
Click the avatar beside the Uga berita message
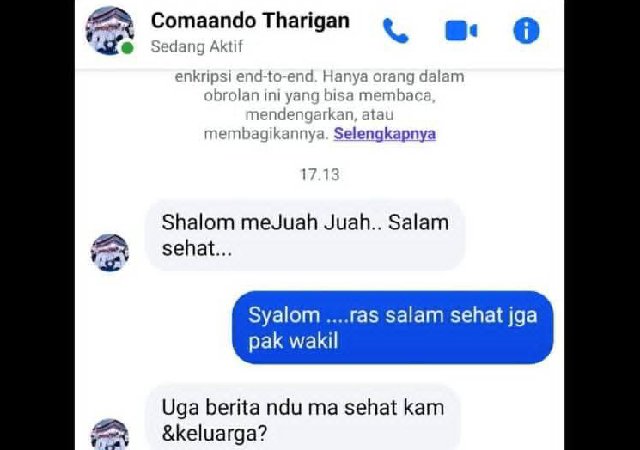tap(109, 434)
